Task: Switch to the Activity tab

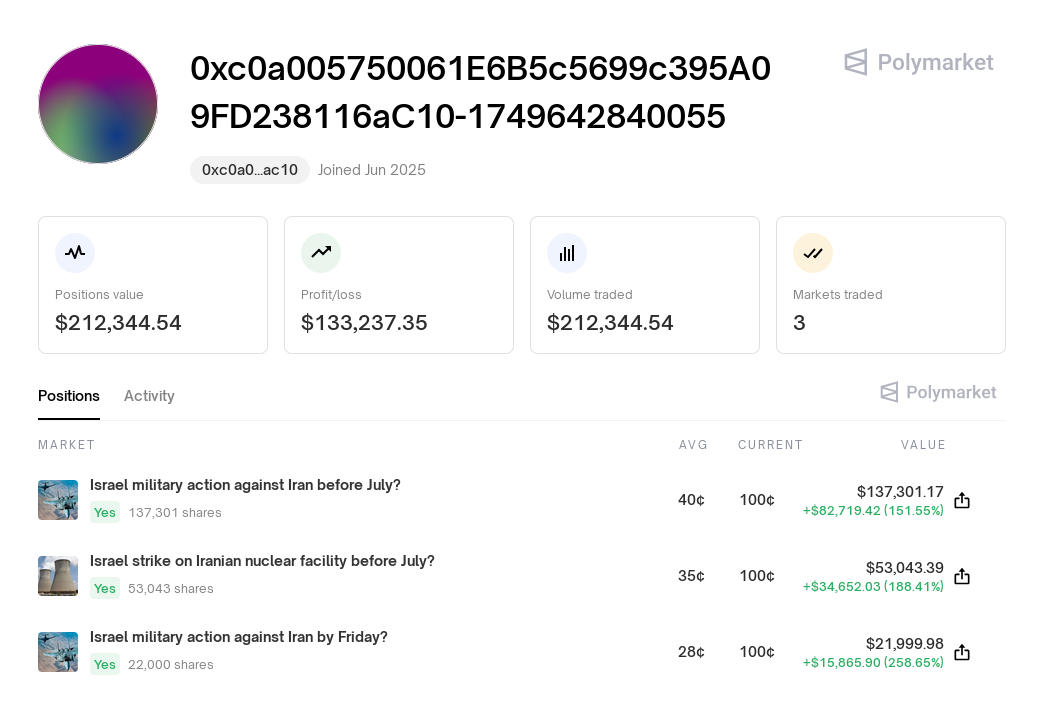Action: tap(149, 396)
